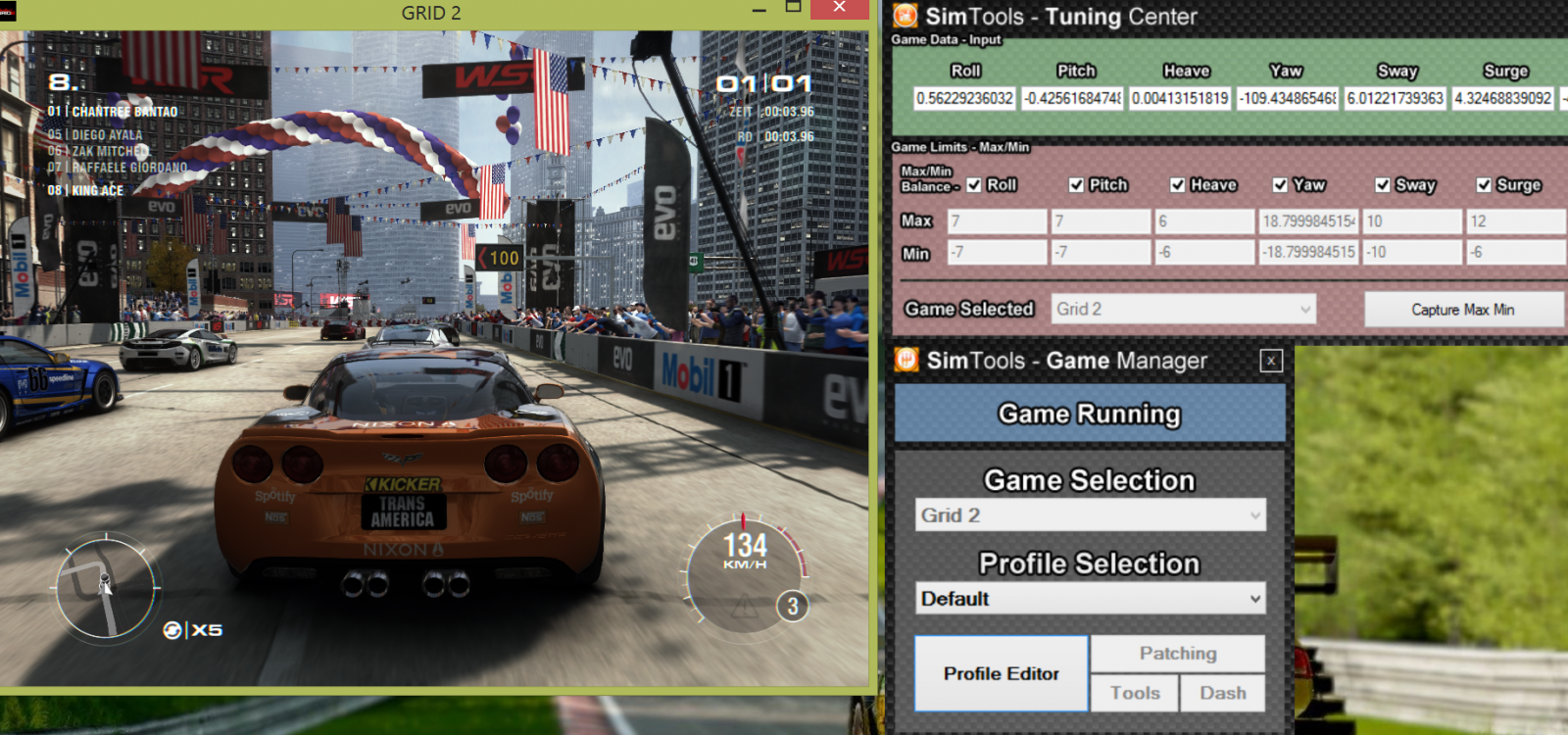Maximize the GRID 2 window

click(x=794, y=8)
